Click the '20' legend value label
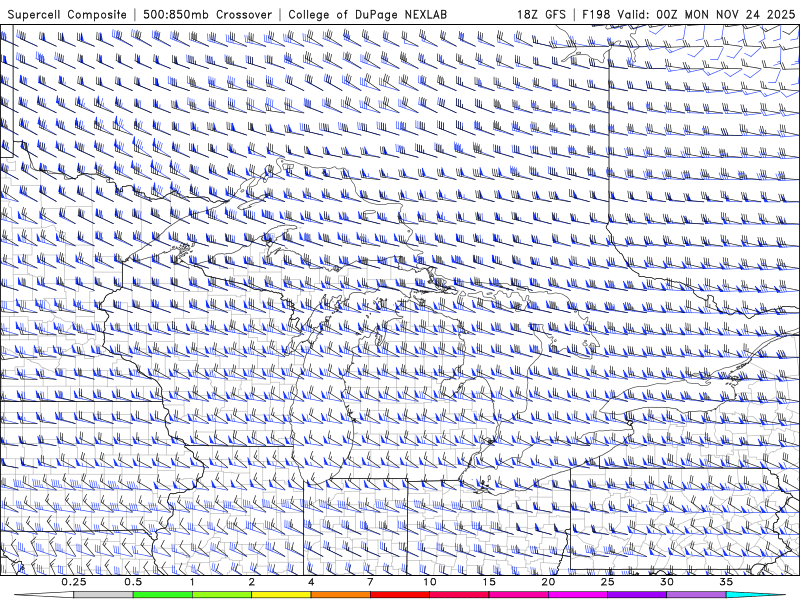800x600 pixels. pos(548,582)
